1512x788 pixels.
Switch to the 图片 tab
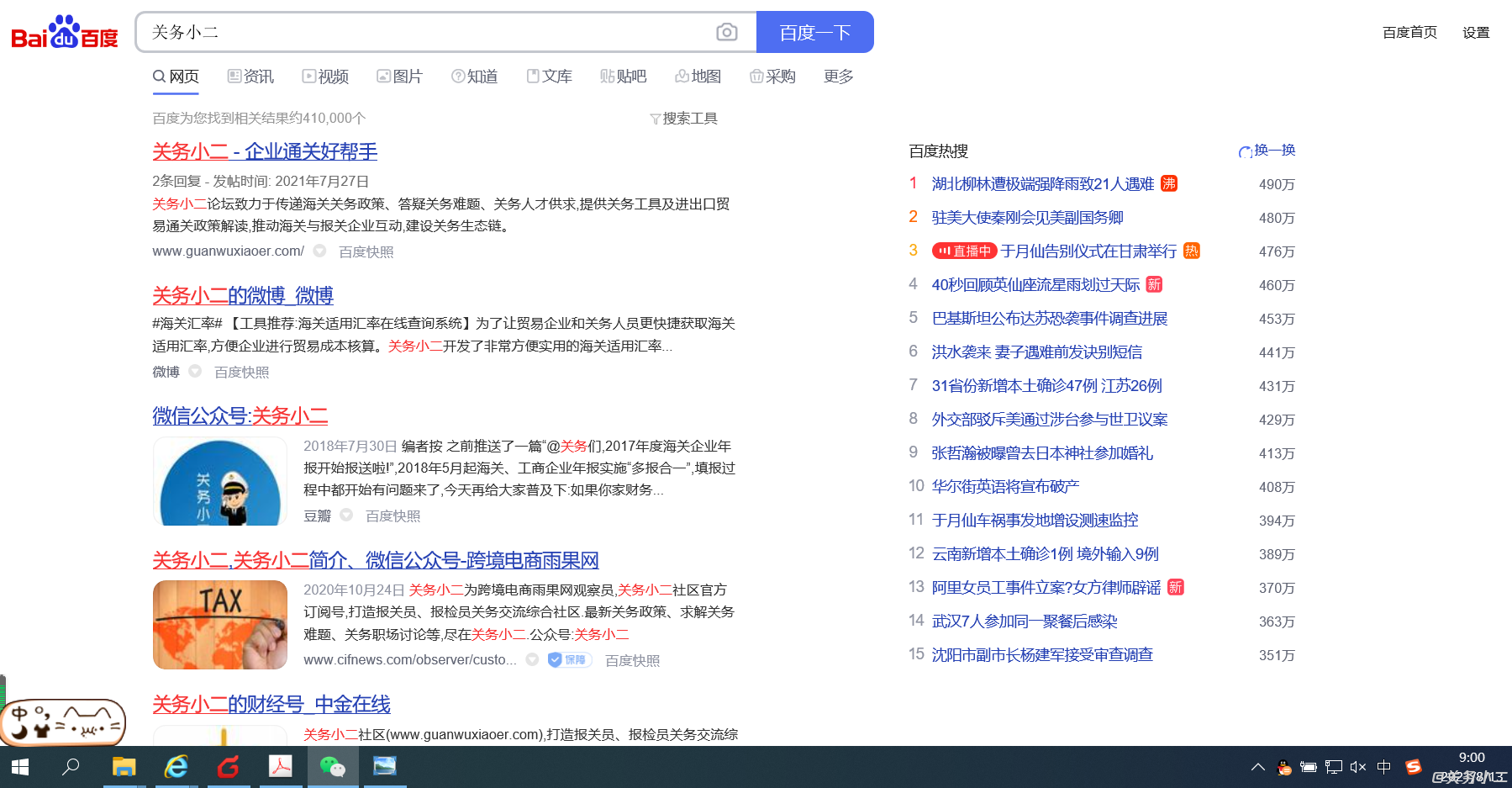click(399, 77)
